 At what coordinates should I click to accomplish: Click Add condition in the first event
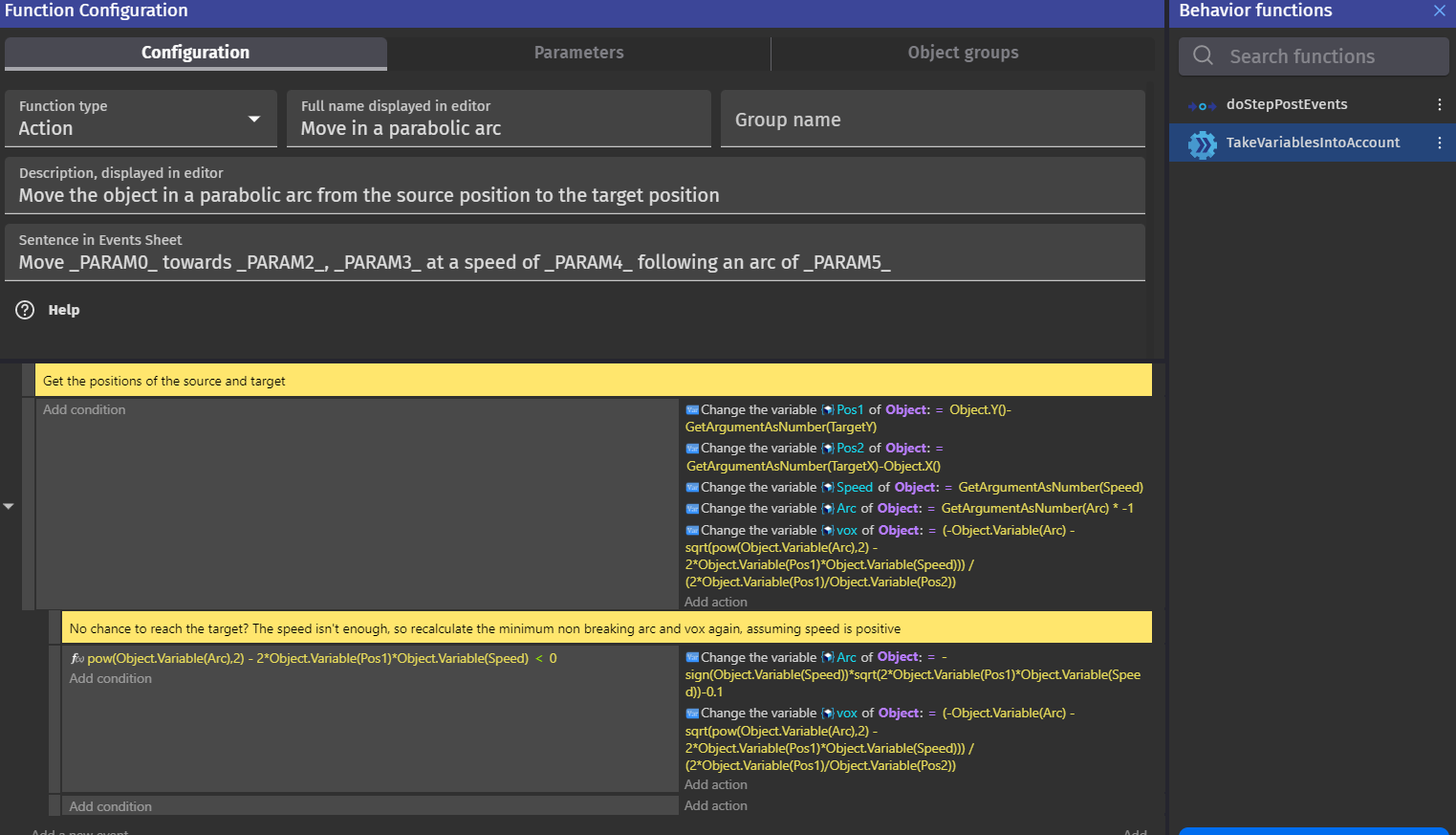pos(84,409)
